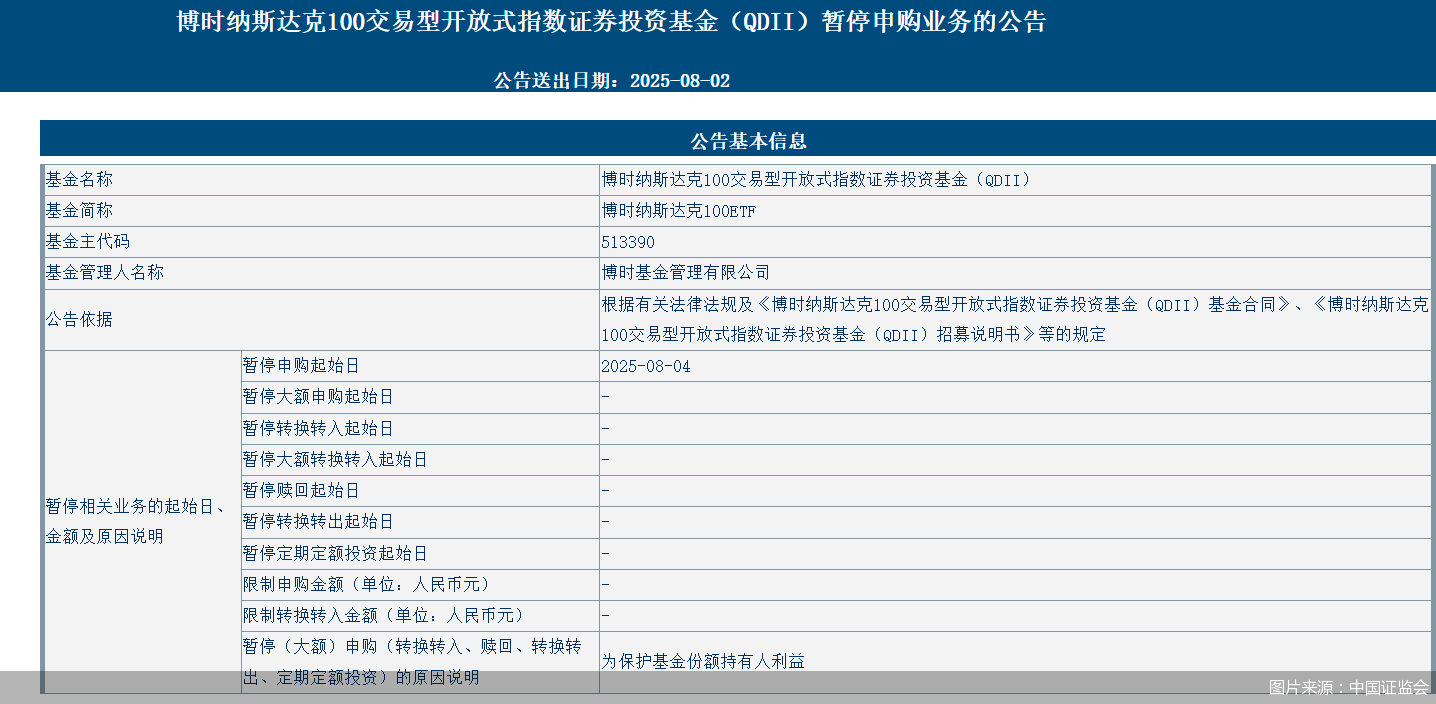Click the 暂停申购起始日 row label
1436x704 pixels.
pyautogui.click(x=301, y=366)
